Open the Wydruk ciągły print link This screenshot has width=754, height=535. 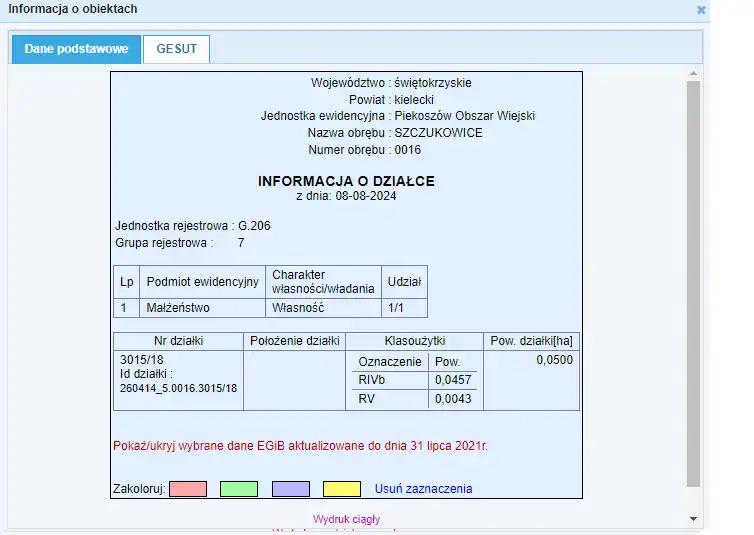346,520
